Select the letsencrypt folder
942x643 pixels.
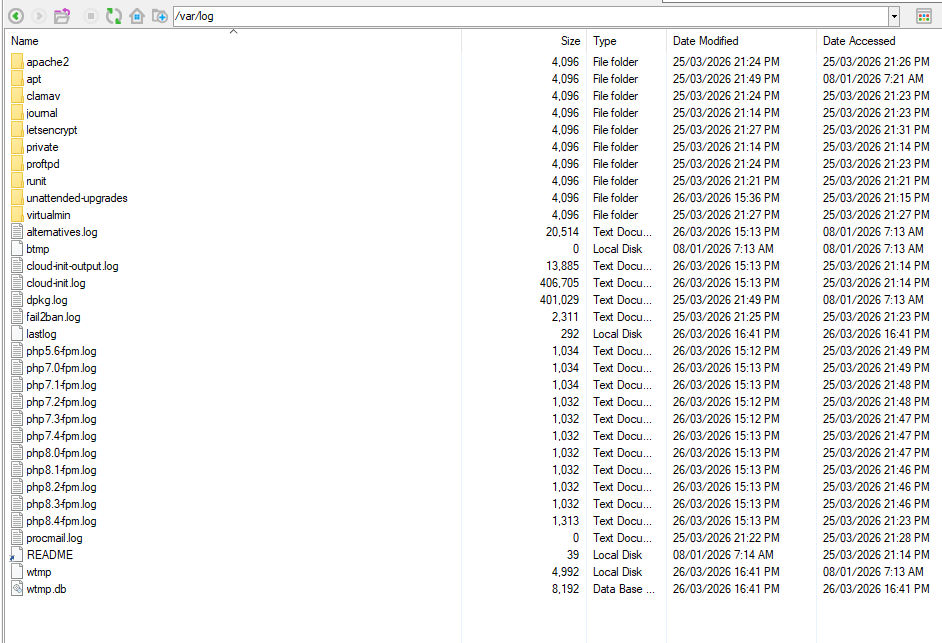[x=51, y=130]
